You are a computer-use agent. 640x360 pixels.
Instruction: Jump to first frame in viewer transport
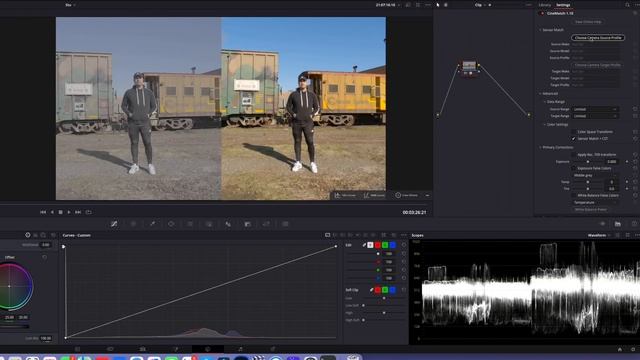coord(43,212)
